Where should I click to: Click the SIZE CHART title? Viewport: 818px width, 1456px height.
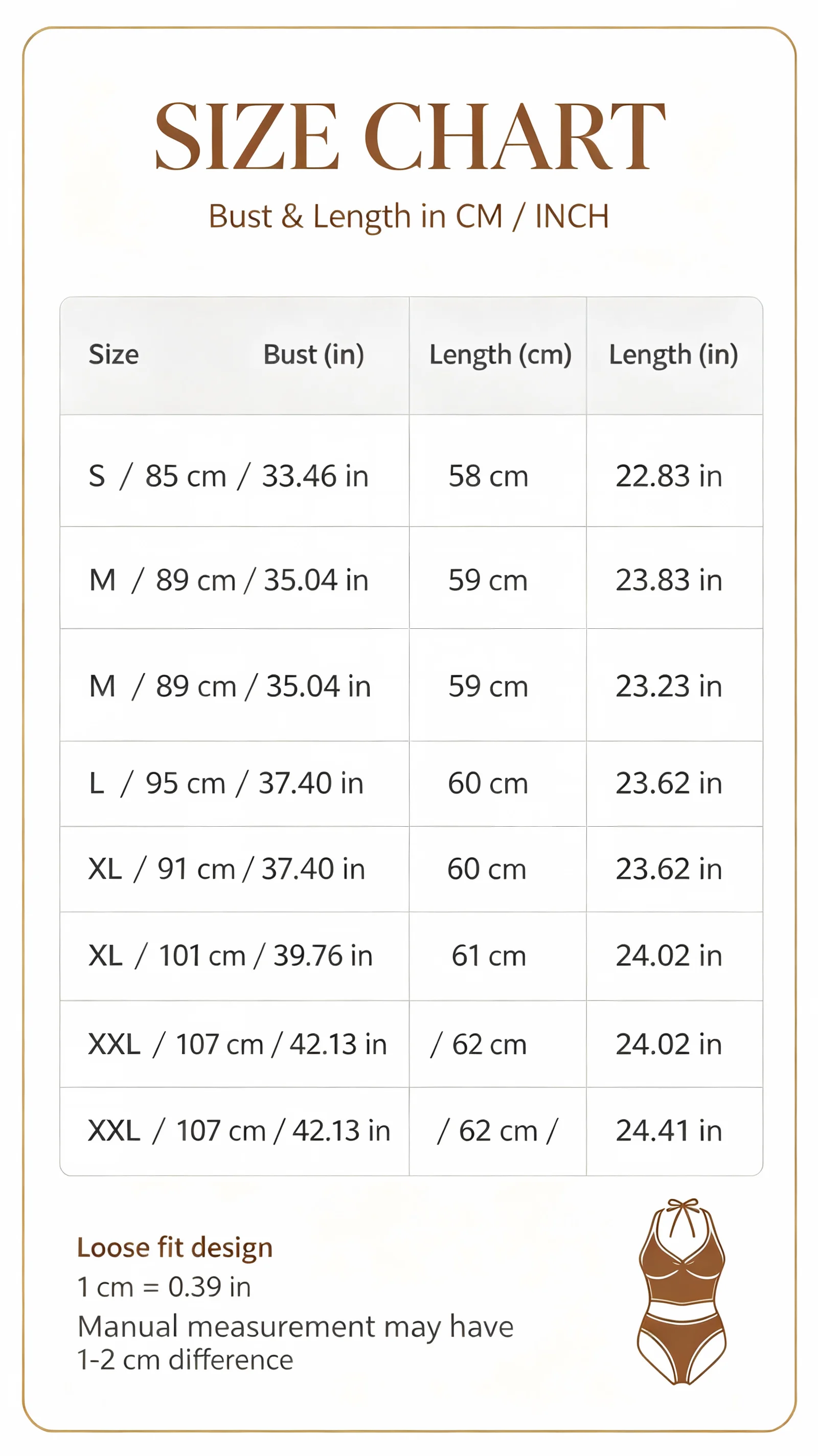click(x=410, y=136)
